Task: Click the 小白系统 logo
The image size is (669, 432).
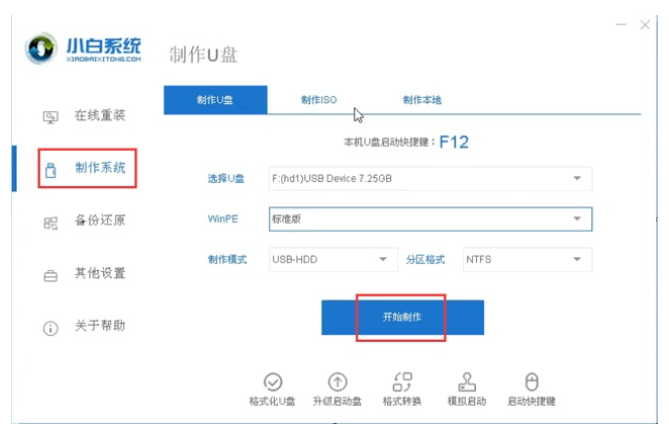Action: point(83,49)
